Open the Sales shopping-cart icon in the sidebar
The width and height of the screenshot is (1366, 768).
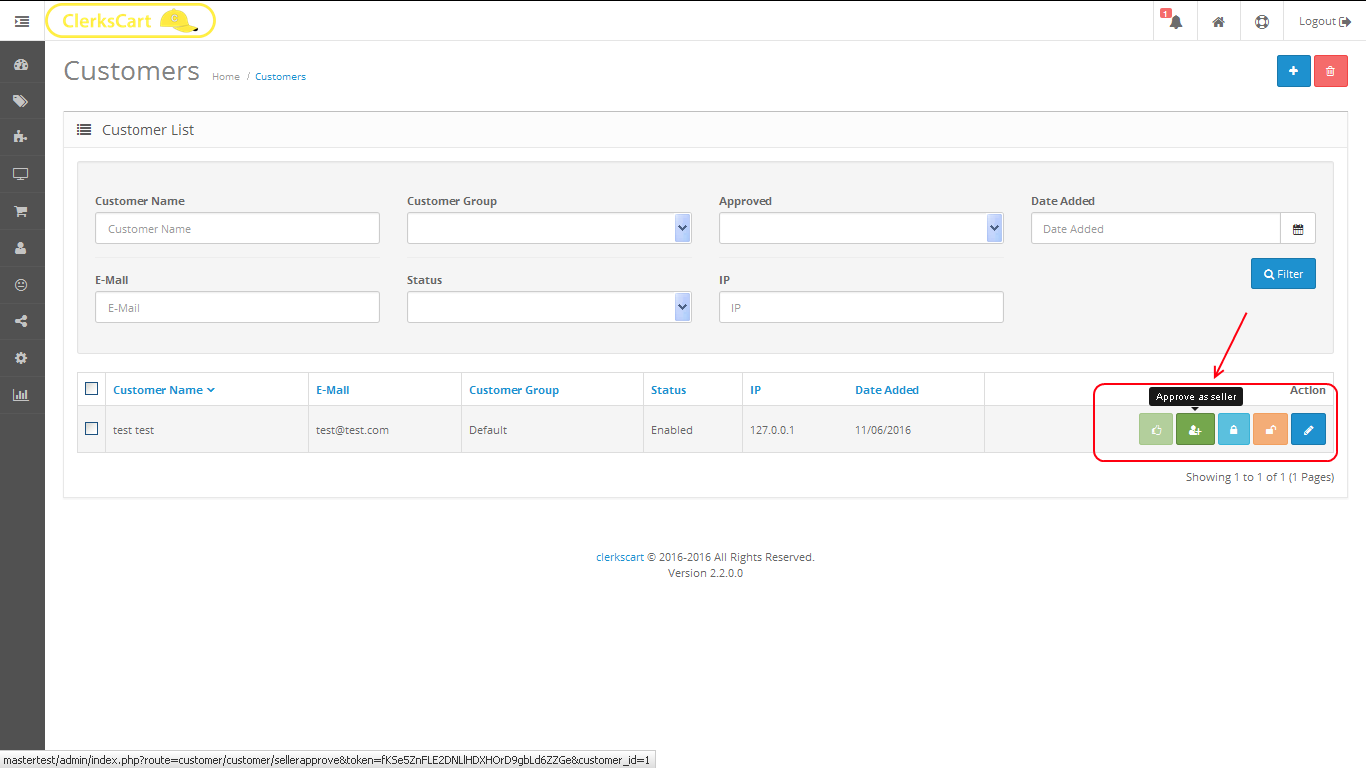tap(21, 211)
